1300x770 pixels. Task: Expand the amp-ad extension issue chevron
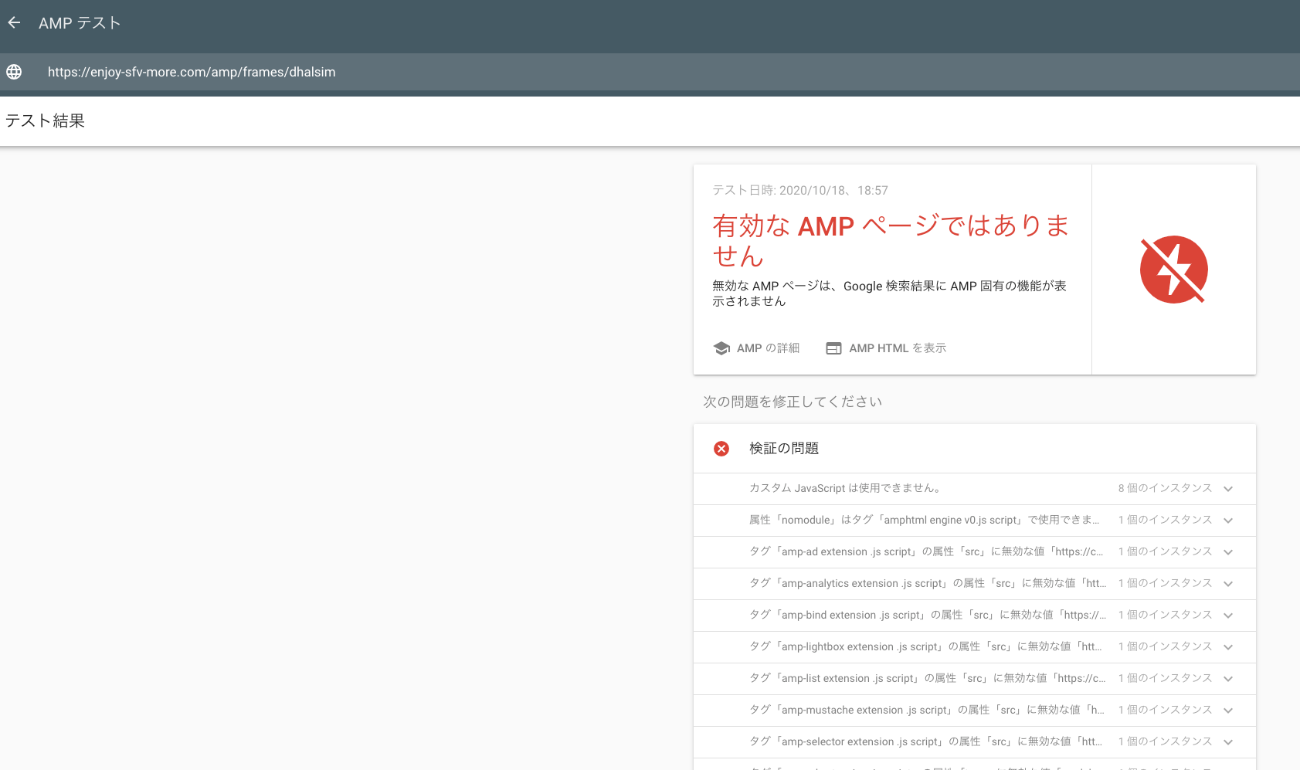pos(1228,552)
